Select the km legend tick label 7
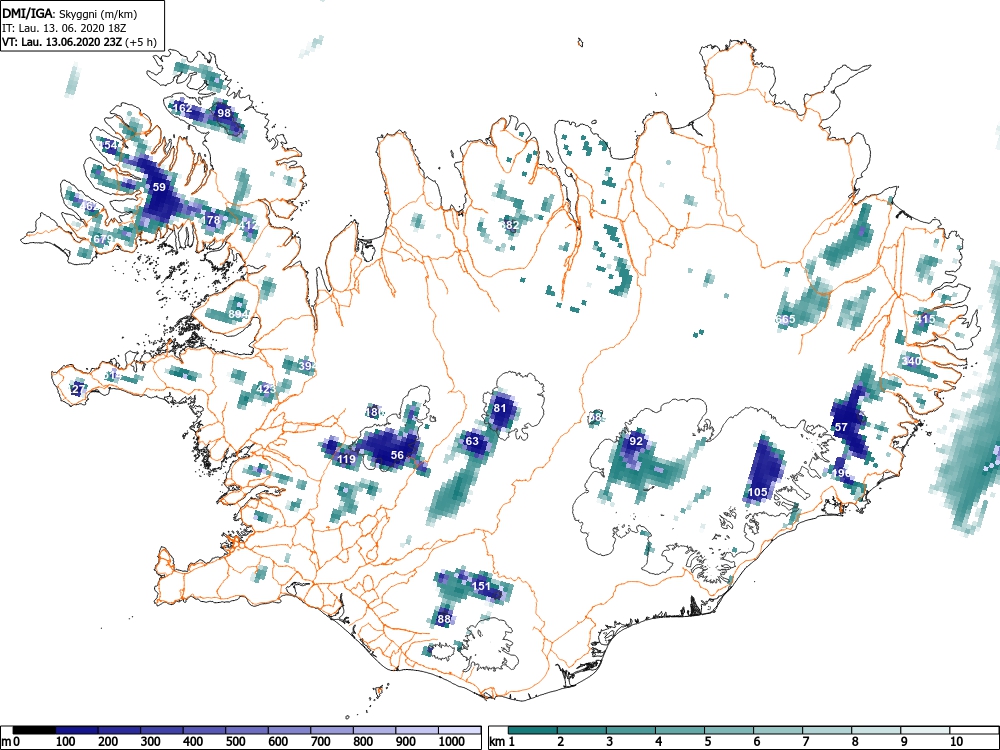 point(806,742)
